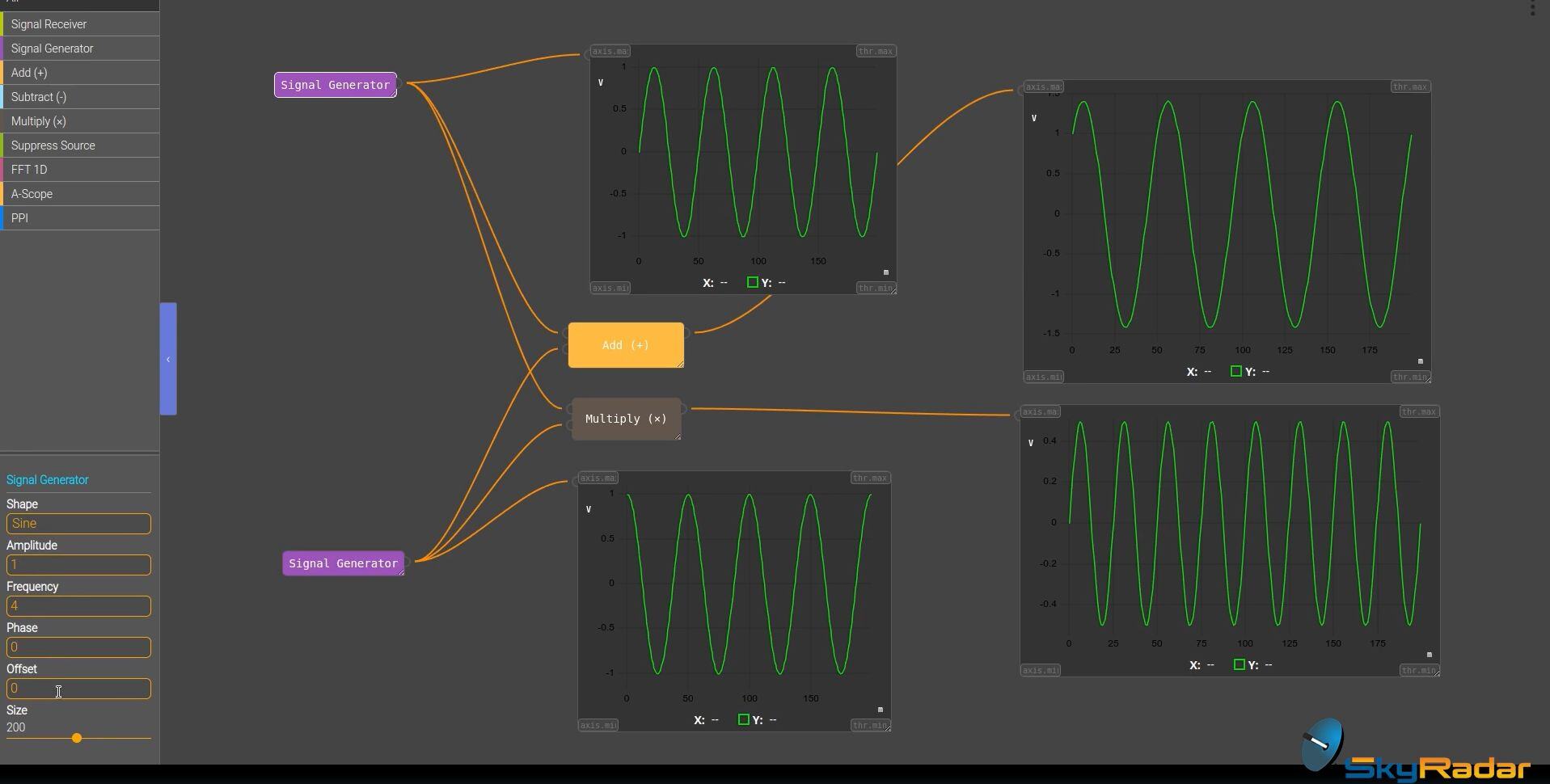1550x784 pixels.
Task: Click thr.max label on top-left scope
Action: click(x=875, y=51)
